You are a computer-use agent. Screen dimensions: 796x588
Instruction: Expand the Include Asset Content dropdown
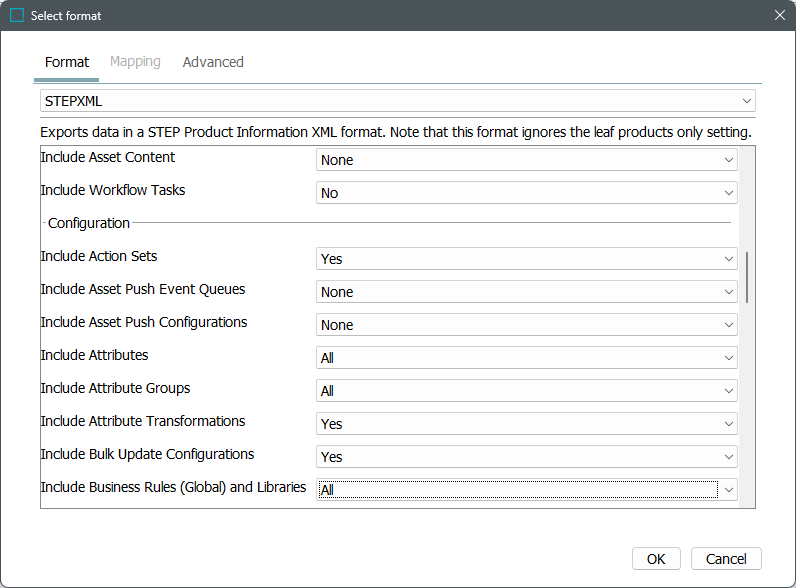pyautogui.click(x=527, y=160)
